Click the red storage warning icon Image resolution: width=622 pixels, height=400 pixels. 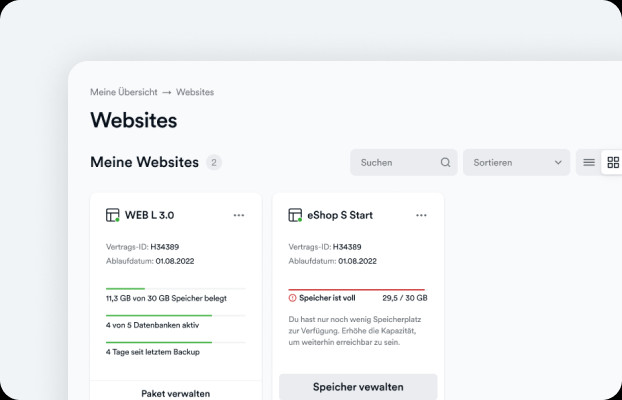click(292, 298)
